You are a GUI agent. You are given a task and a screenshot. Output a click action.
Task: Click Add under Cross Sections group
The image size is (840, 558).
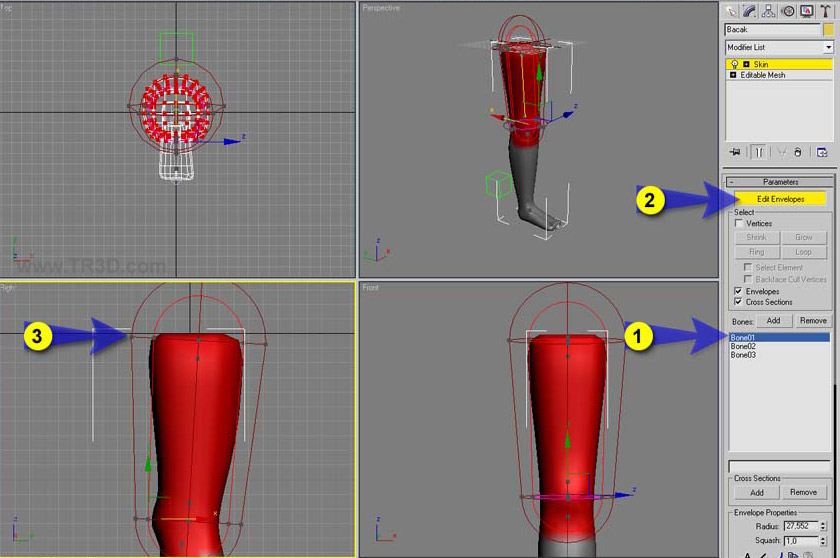coord(756,492)
